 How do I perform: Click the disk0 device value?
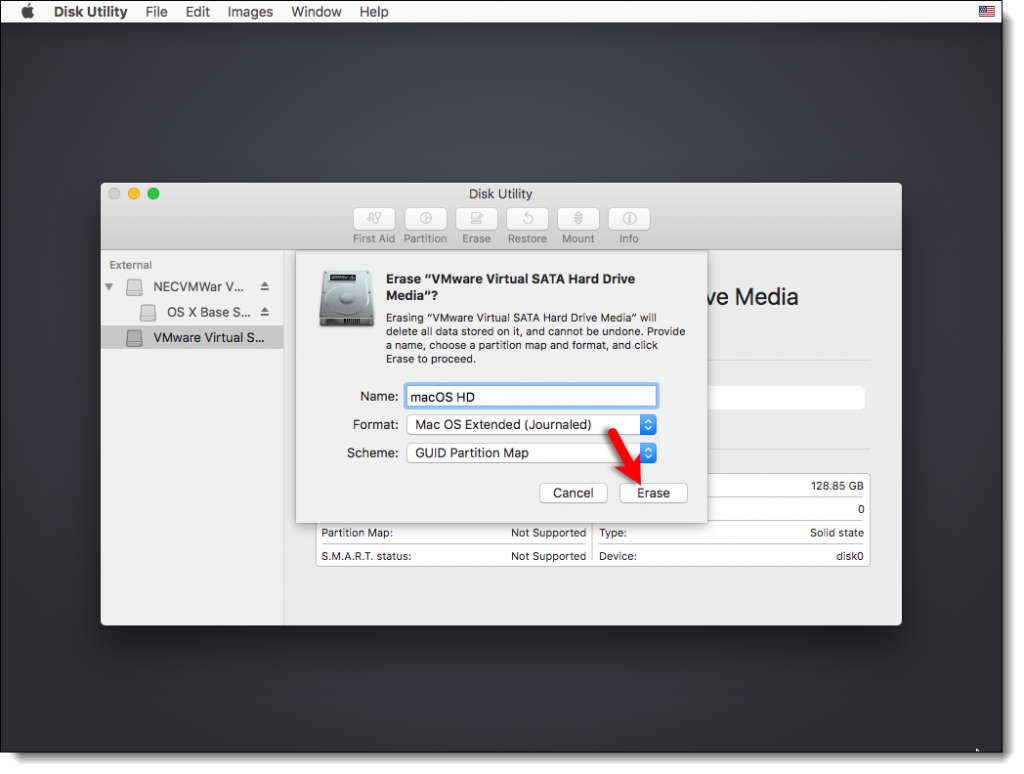pos(850,556)
